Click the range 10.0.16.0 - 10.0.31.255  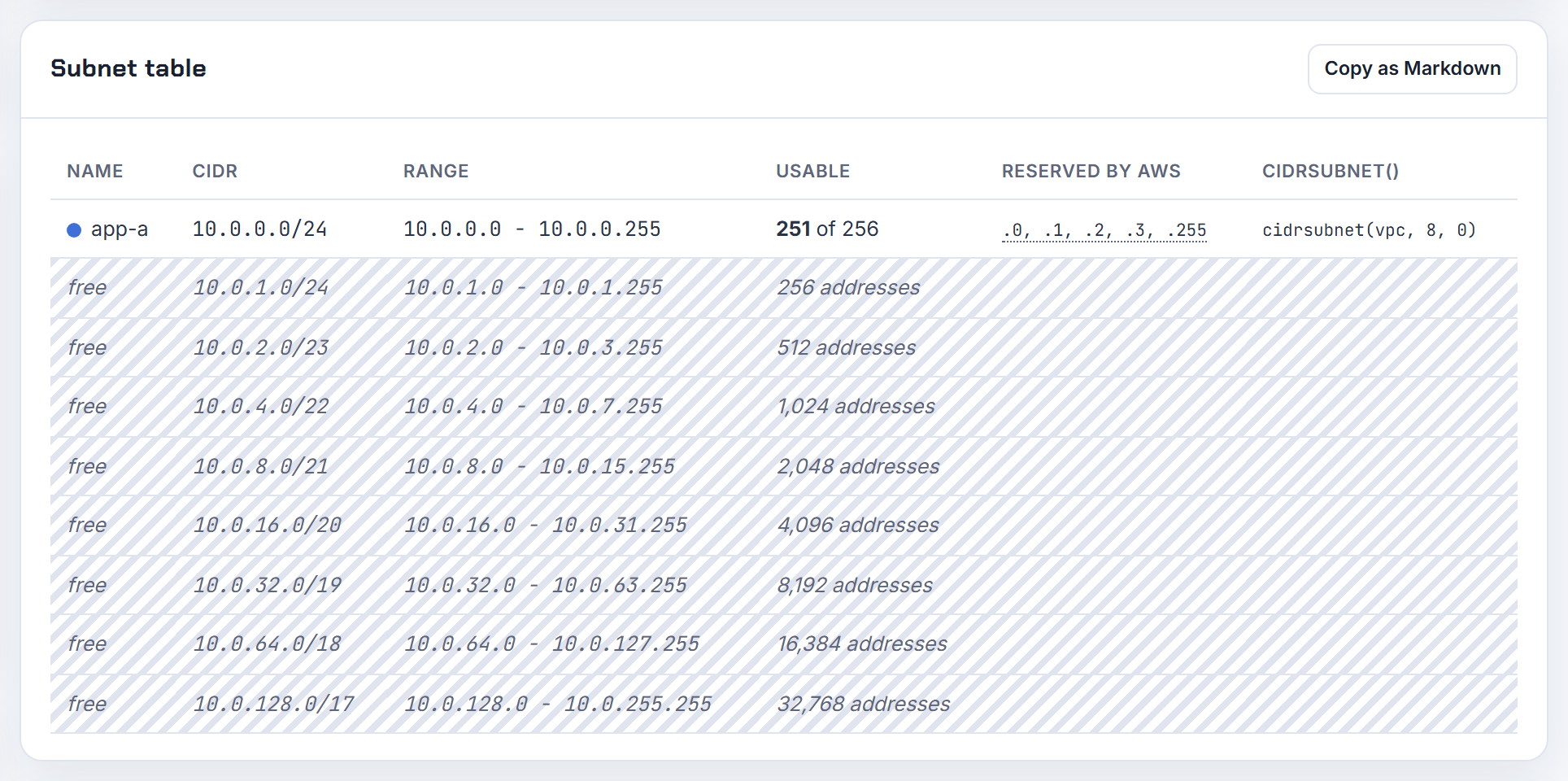pos(546,526)
